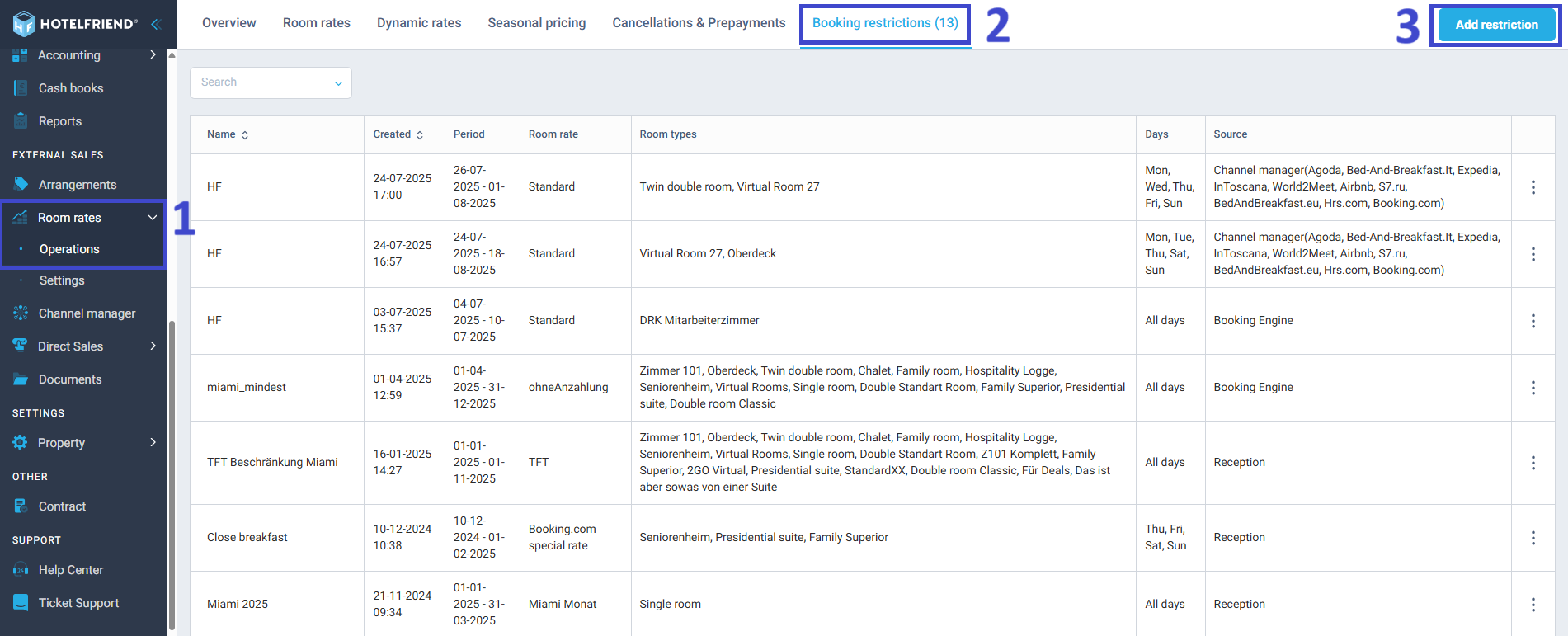Open Settings under Room rates
The height and width of the screenshot is (636, 1568).
pyautogui.click(x=62, y=280)
